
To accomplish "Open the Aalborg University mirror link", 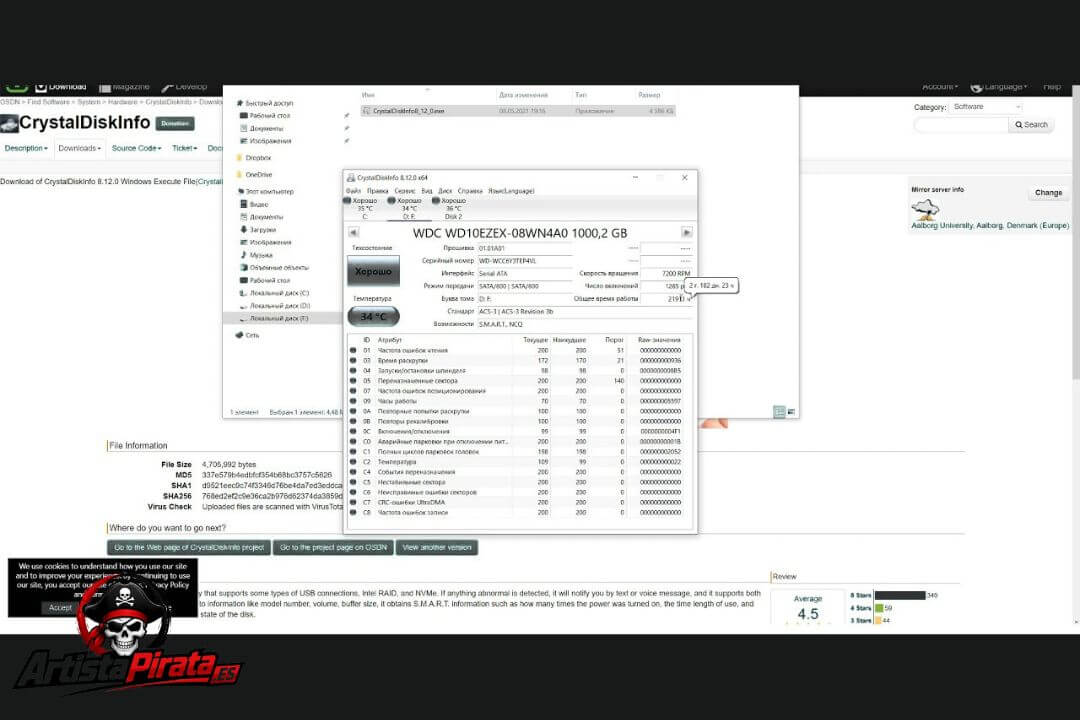I will coord(990,225).
